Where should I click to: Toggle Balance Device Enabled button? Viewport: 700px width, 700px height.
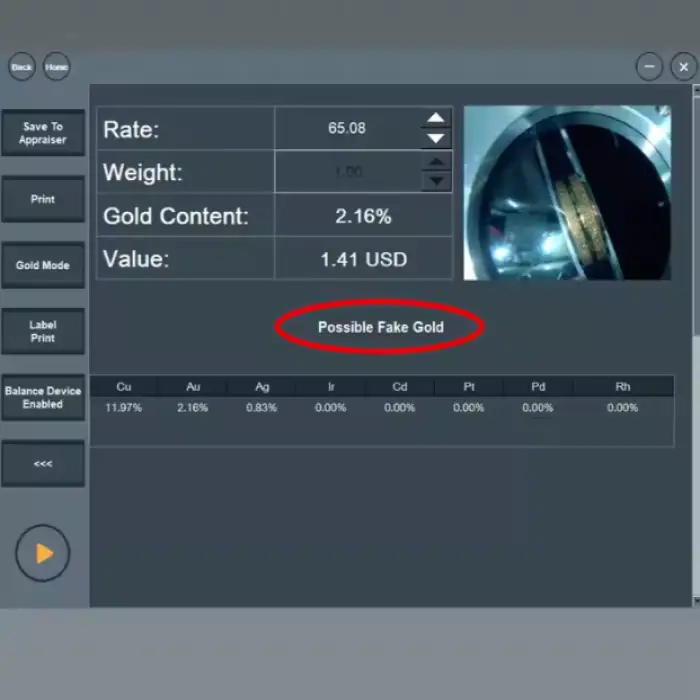tap(43, 398)
